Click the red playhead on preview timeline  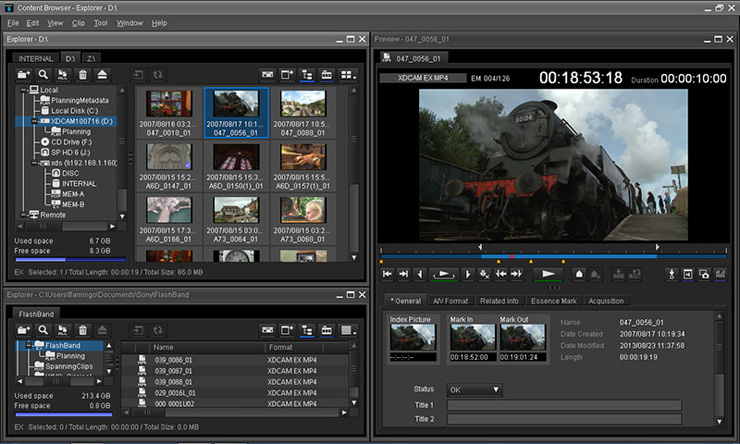click(x=513, y=256)
